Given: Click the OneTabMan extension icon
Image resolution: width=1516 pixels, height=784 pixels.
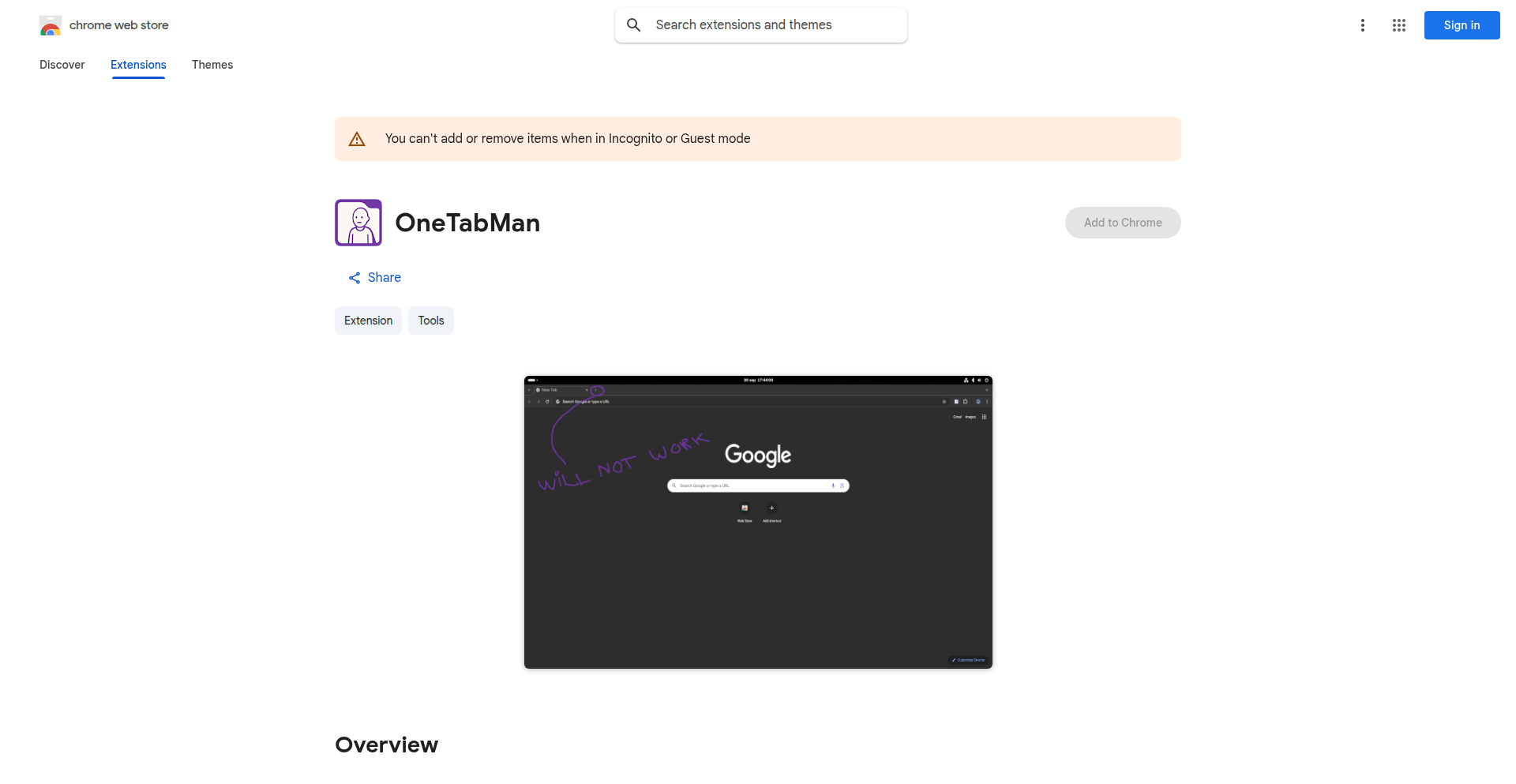Looking at the screenshot, I should point(358,223).
